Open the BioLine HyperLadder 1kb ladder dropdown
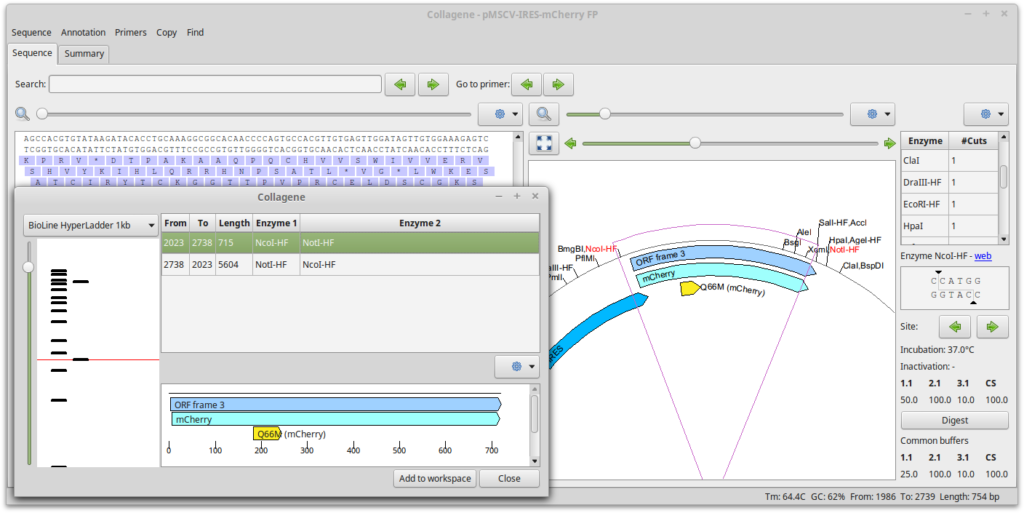This screenshot has width=1024, height=513. [x=91, y=225]
